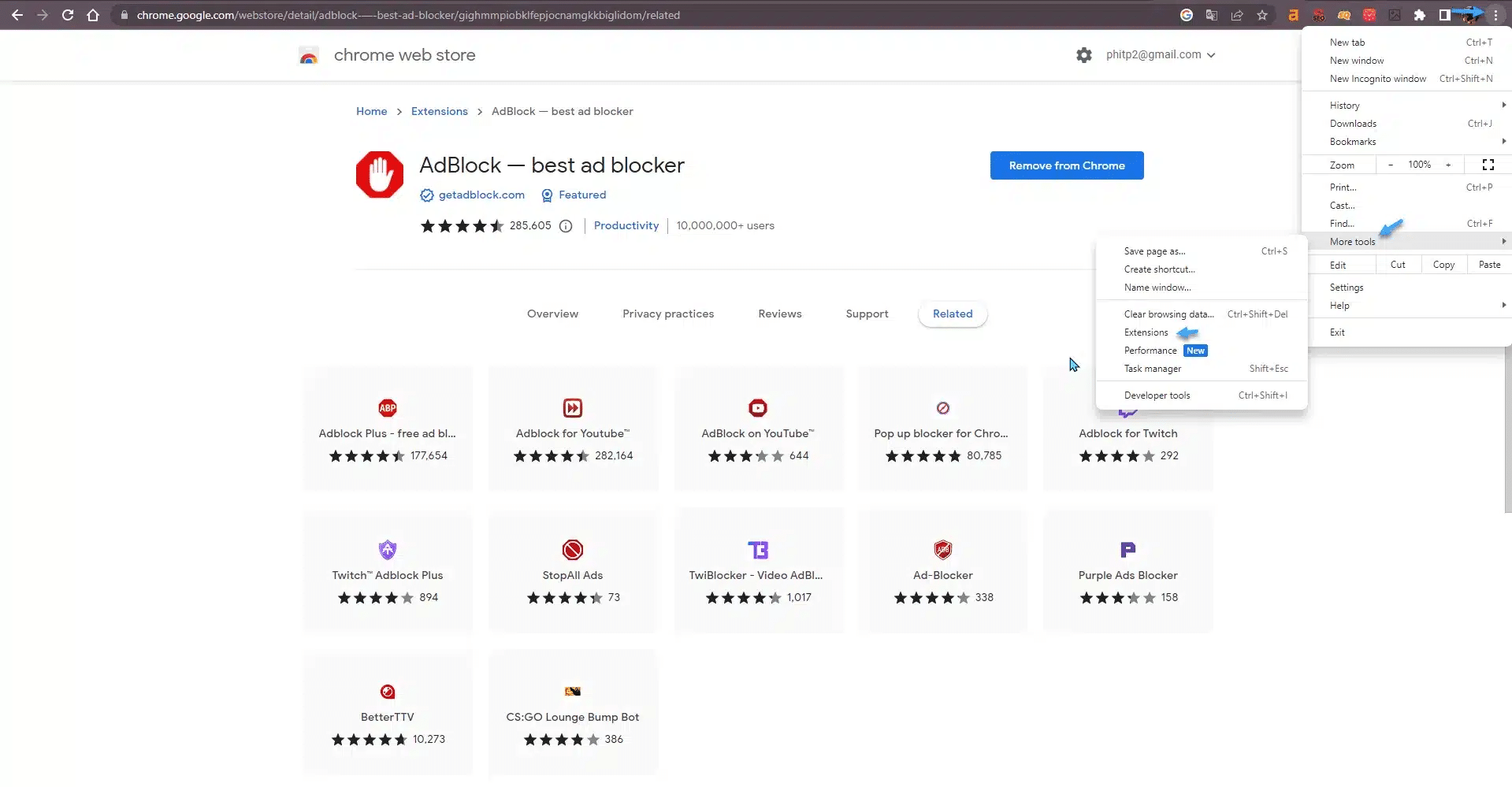
Task: Reload the page with the refresh icon
Action: (68, 15)
